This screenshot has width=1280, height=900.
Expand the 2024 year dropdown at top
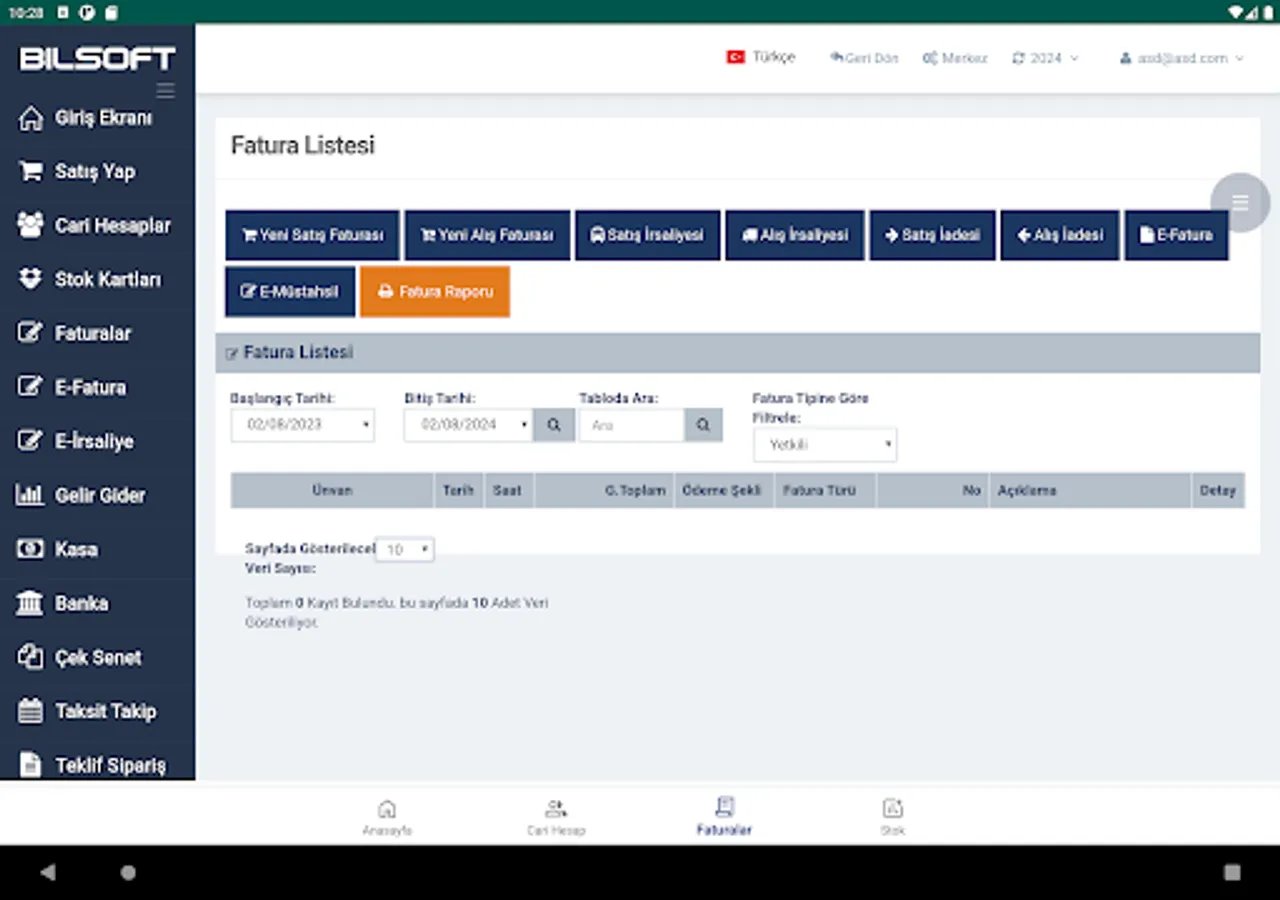1046,58
